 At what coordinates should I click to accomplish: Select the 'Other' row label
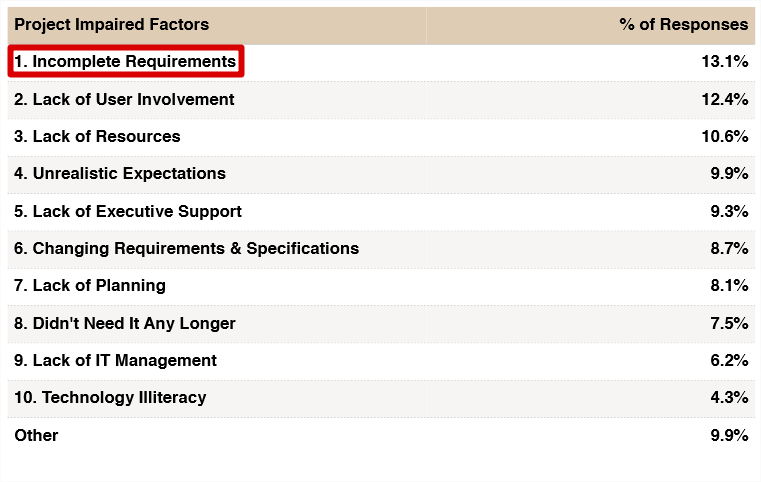36,435
